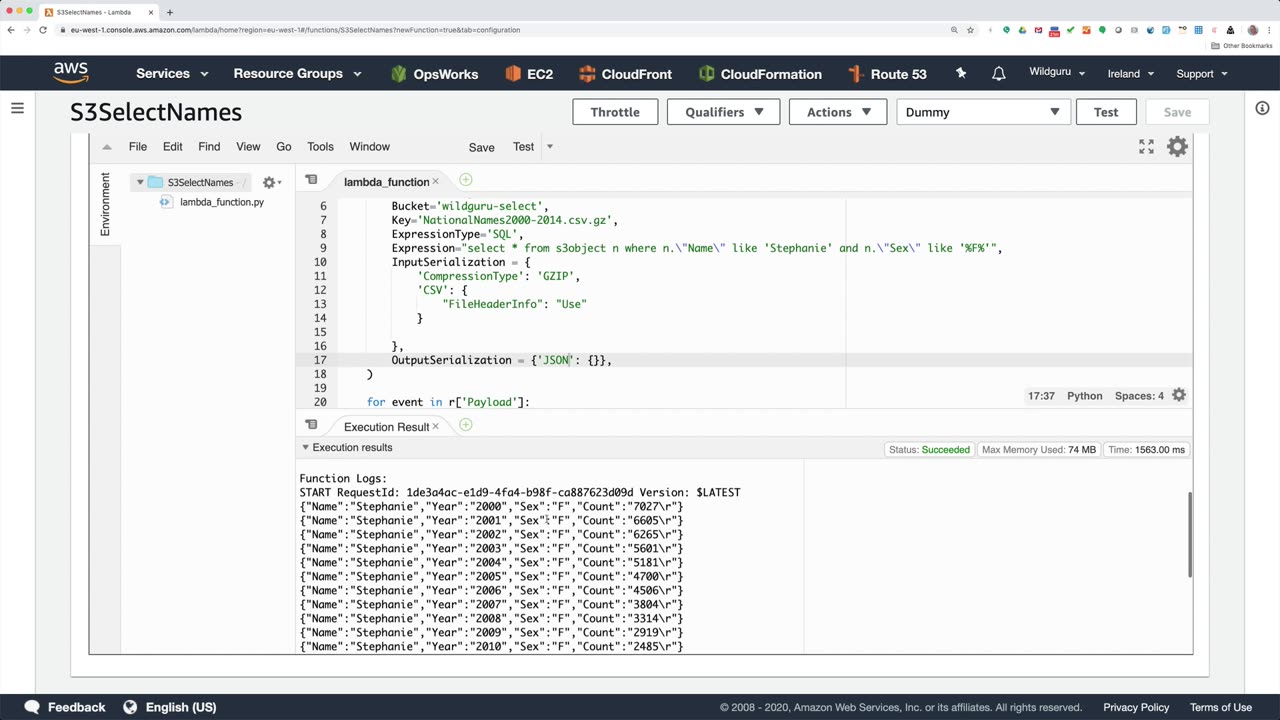Image resolution: width=1280 pixels, height=720 pixels.
Task: Toggle fullscreen mode for code editor
Action: pos(1146,147)
